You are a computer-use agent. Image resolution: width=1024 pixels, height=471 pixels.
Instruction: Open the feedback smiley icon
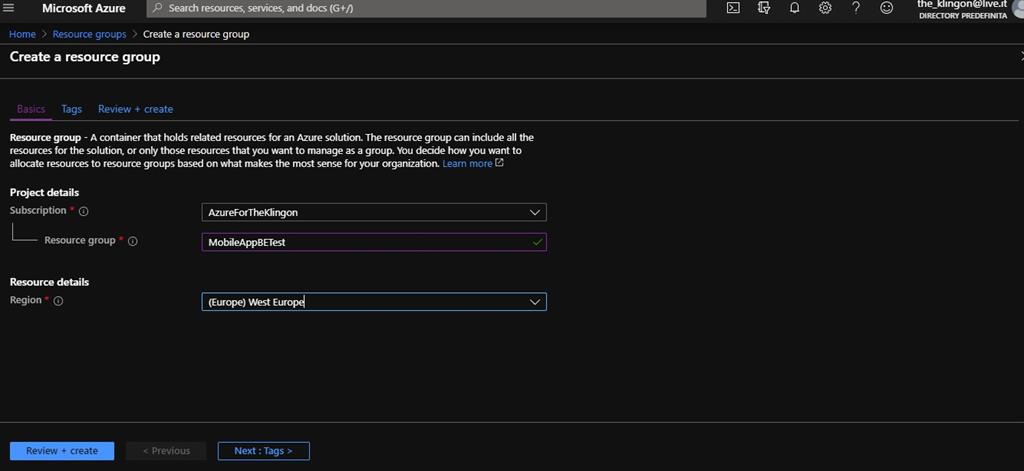pos(886,8)
